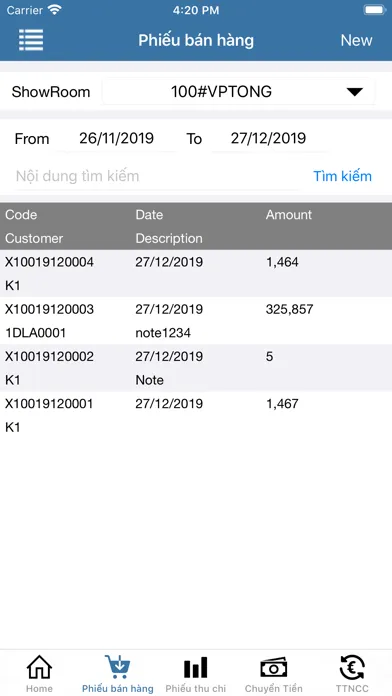The width and height of the screenshot is (392, 696).
Task: Switch to Chuyển Tiền tab label
Action: click(274, 689)
